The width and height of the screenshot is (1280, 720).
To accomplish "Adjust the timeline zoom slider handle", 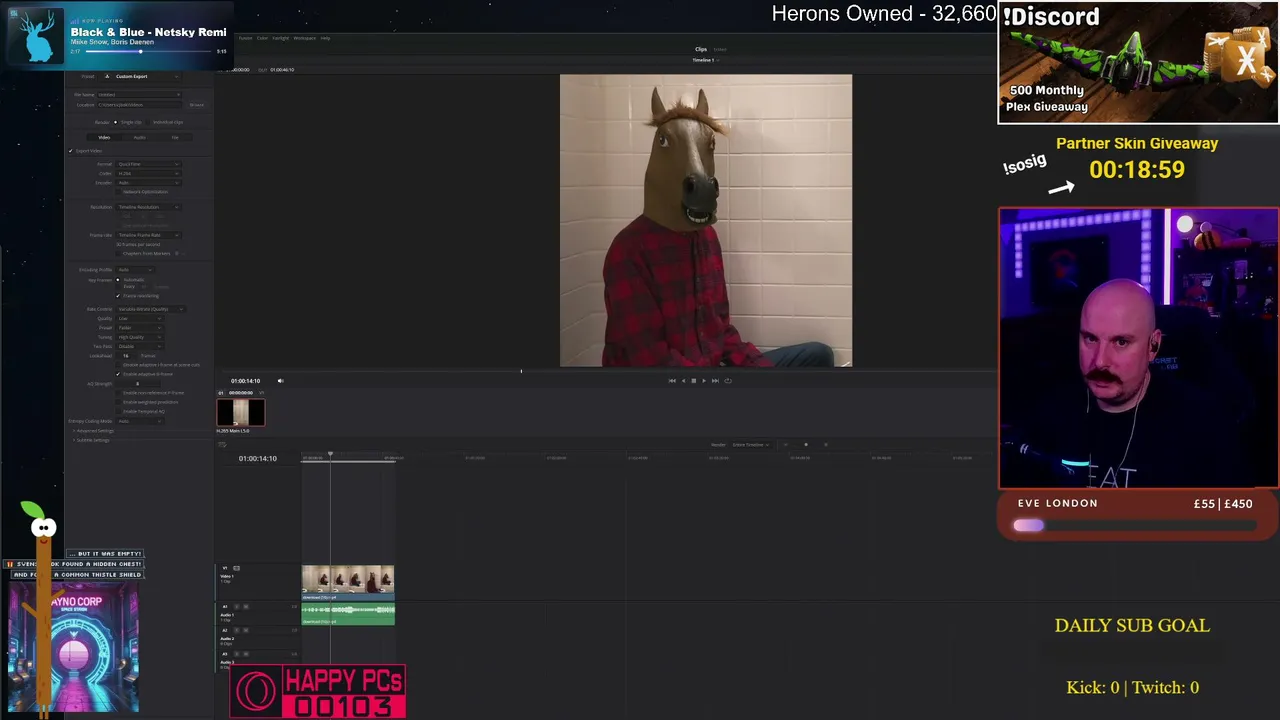I will tap(806, 445).
